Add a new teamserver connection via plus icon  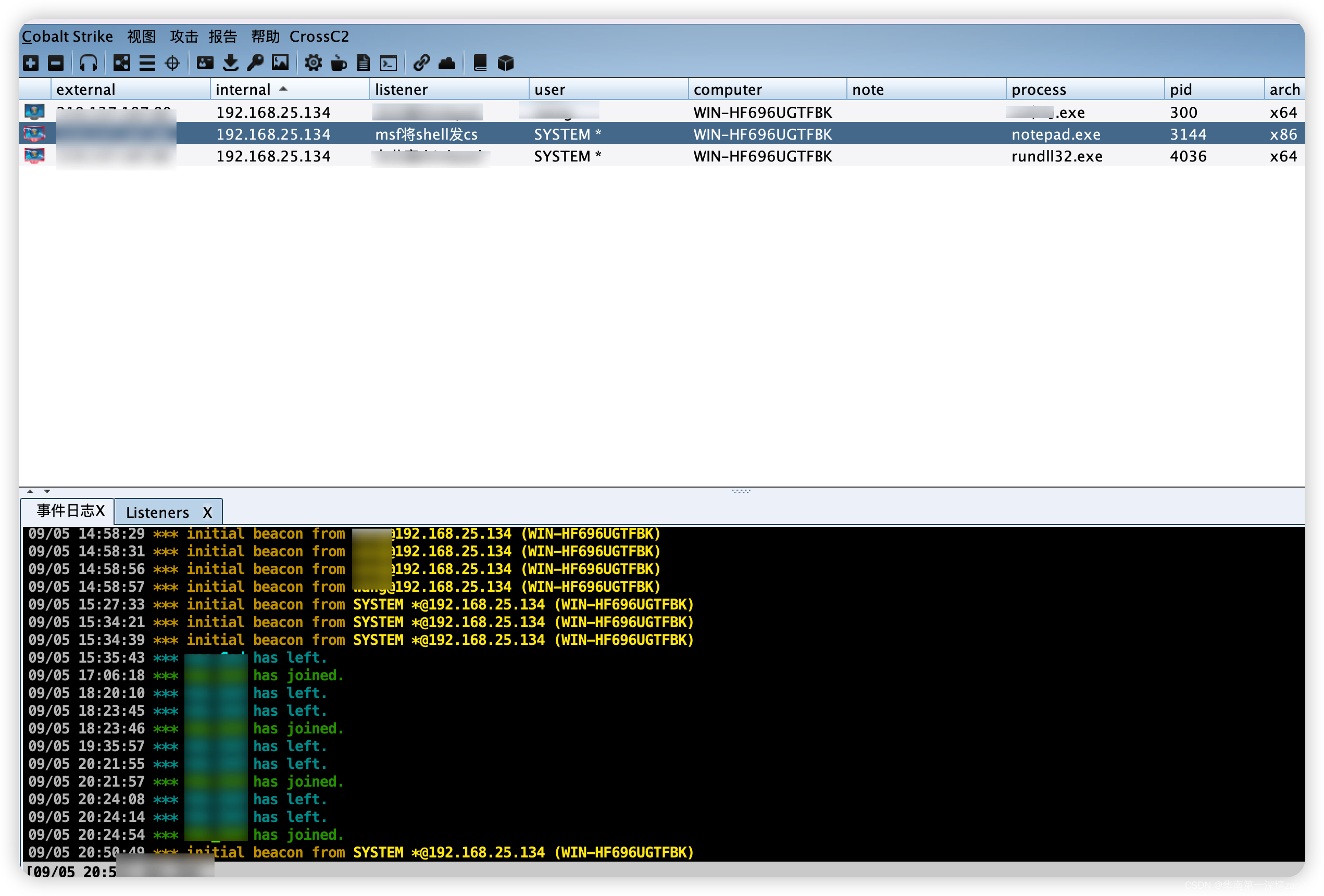[30, 63]
